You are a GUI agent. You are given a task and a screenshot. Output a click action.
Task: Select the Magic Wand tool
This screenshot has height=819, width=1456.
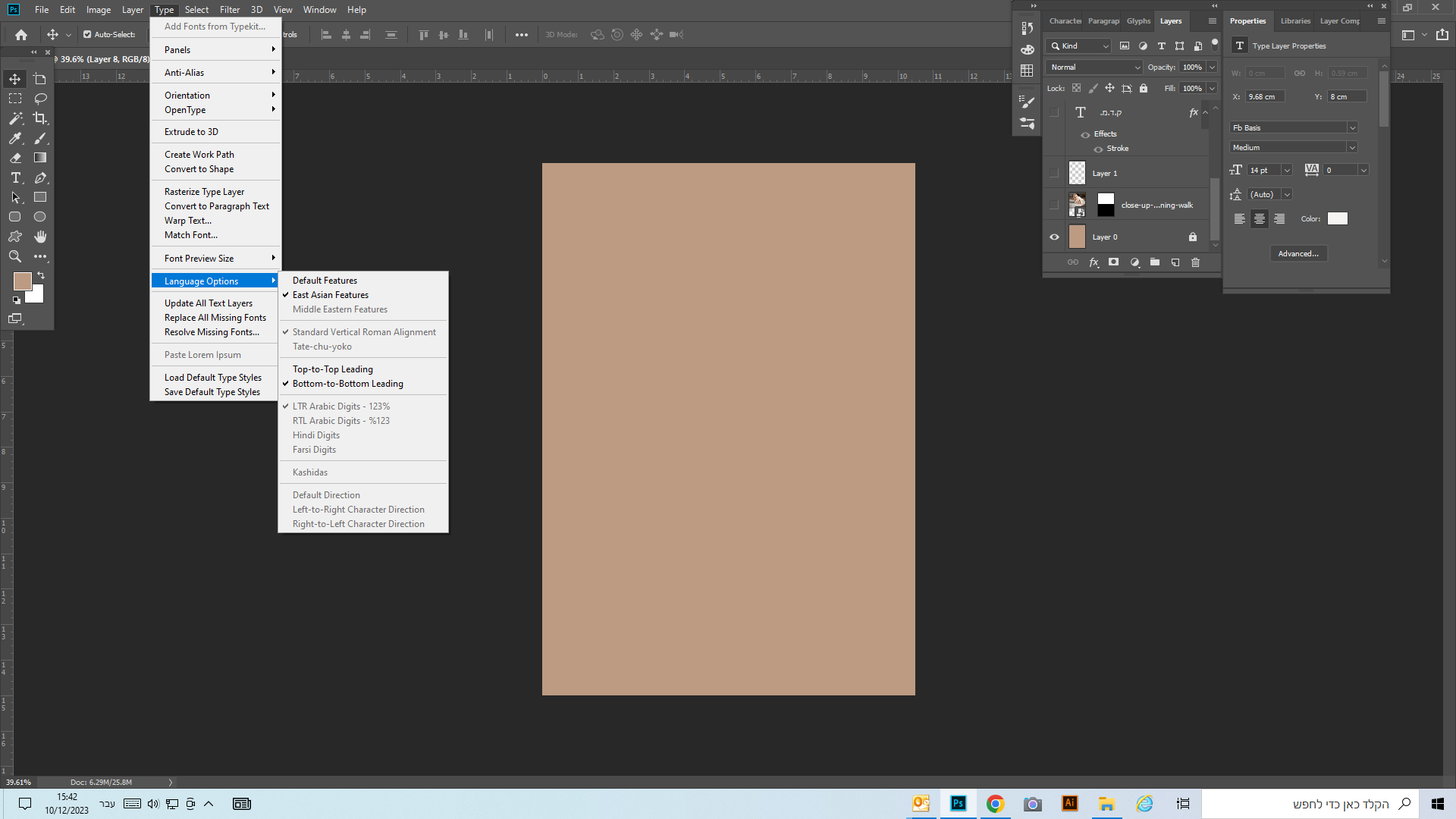(15, 118)
